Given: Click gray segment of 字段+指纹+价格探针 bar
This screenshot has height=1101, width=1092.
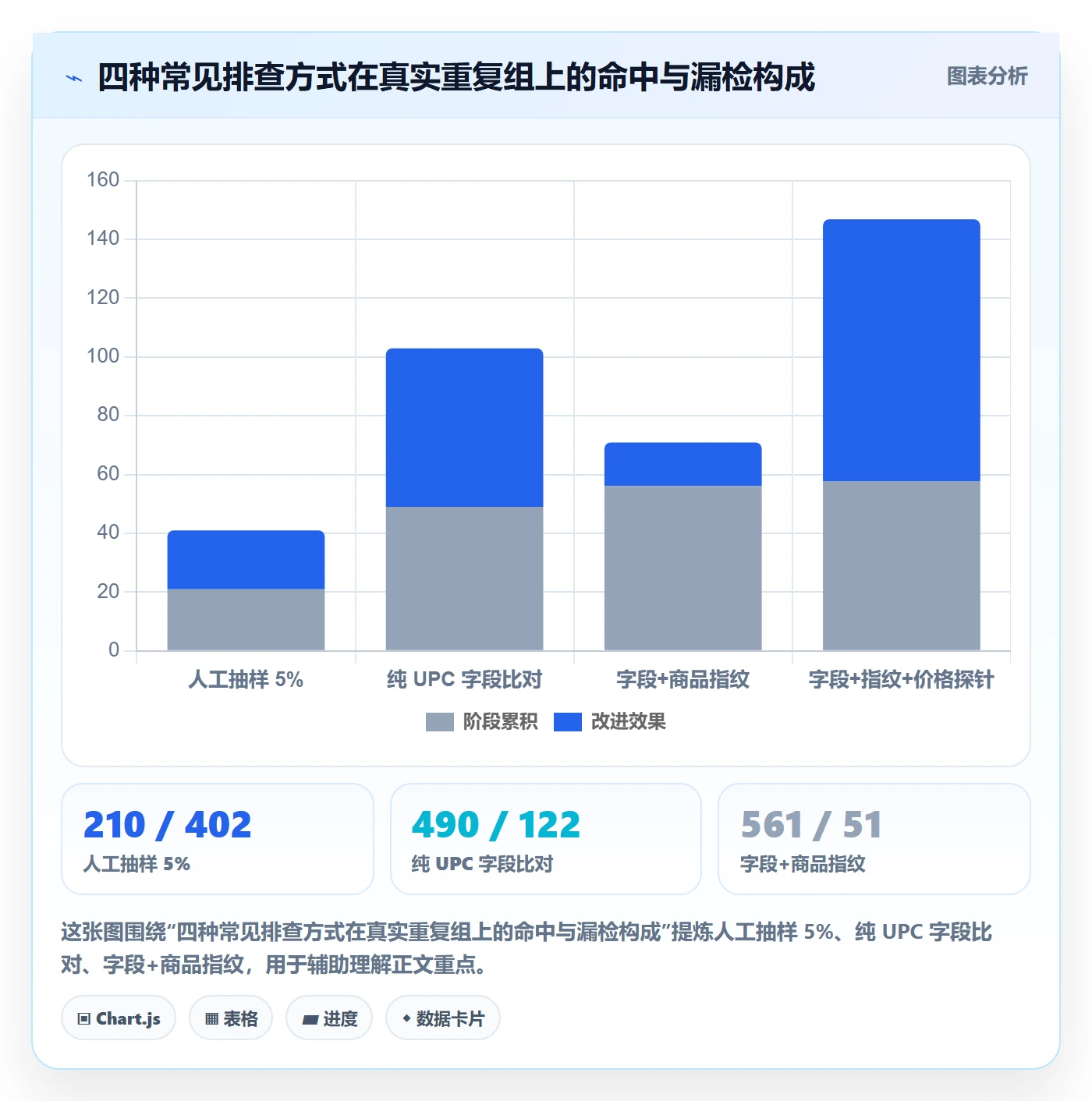Looking at the screenshot, I should tap(901, 566).
